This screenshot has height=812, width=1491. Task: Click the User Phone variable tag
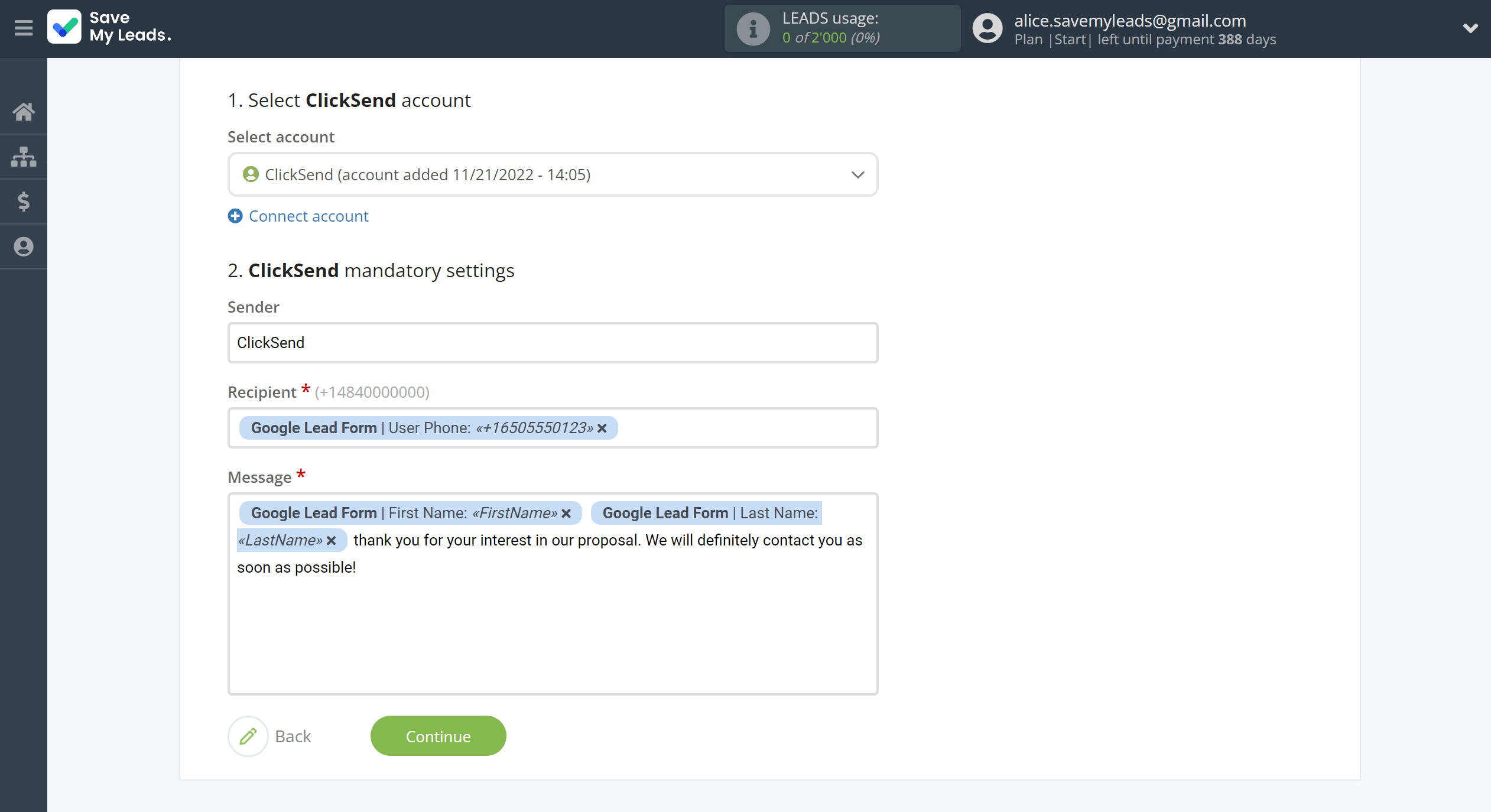coord(428,428)
